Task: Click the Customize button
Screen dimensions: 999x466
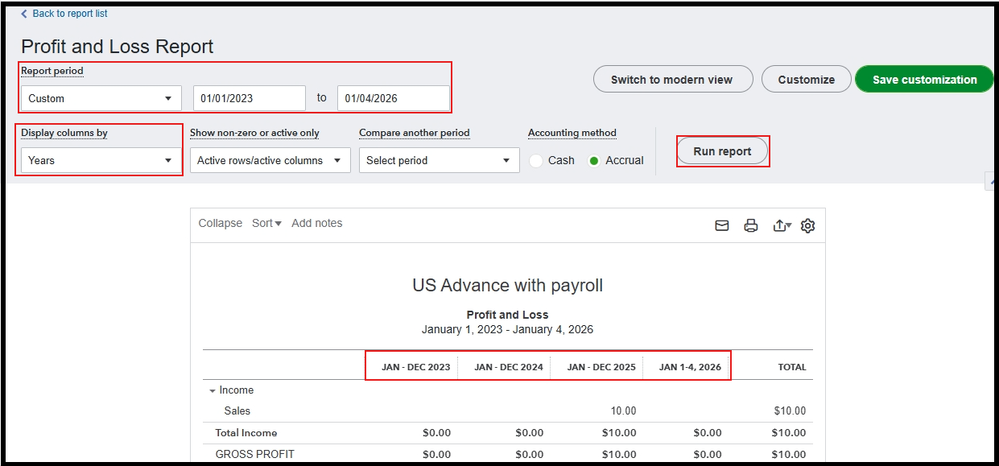Action: pyautogui.click(x=805, y=79)
